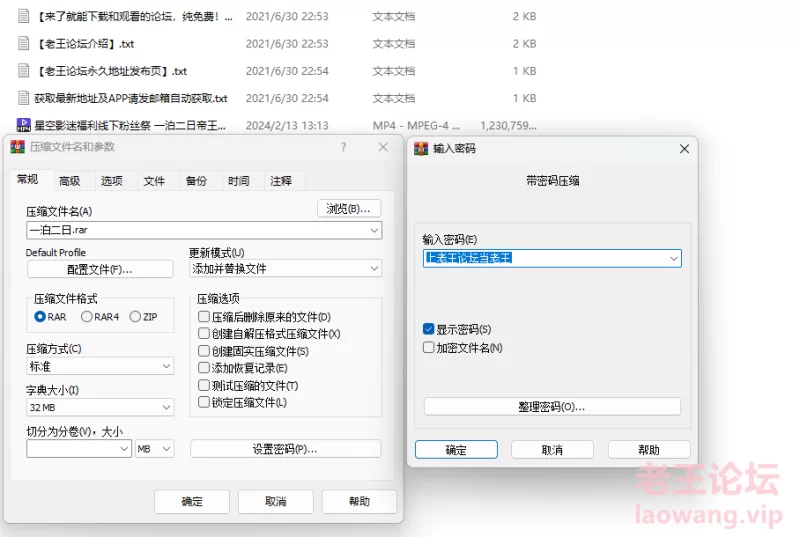800x537 pixels.
Task: Switch to the 备份 tab
Action: click(196, 181)
